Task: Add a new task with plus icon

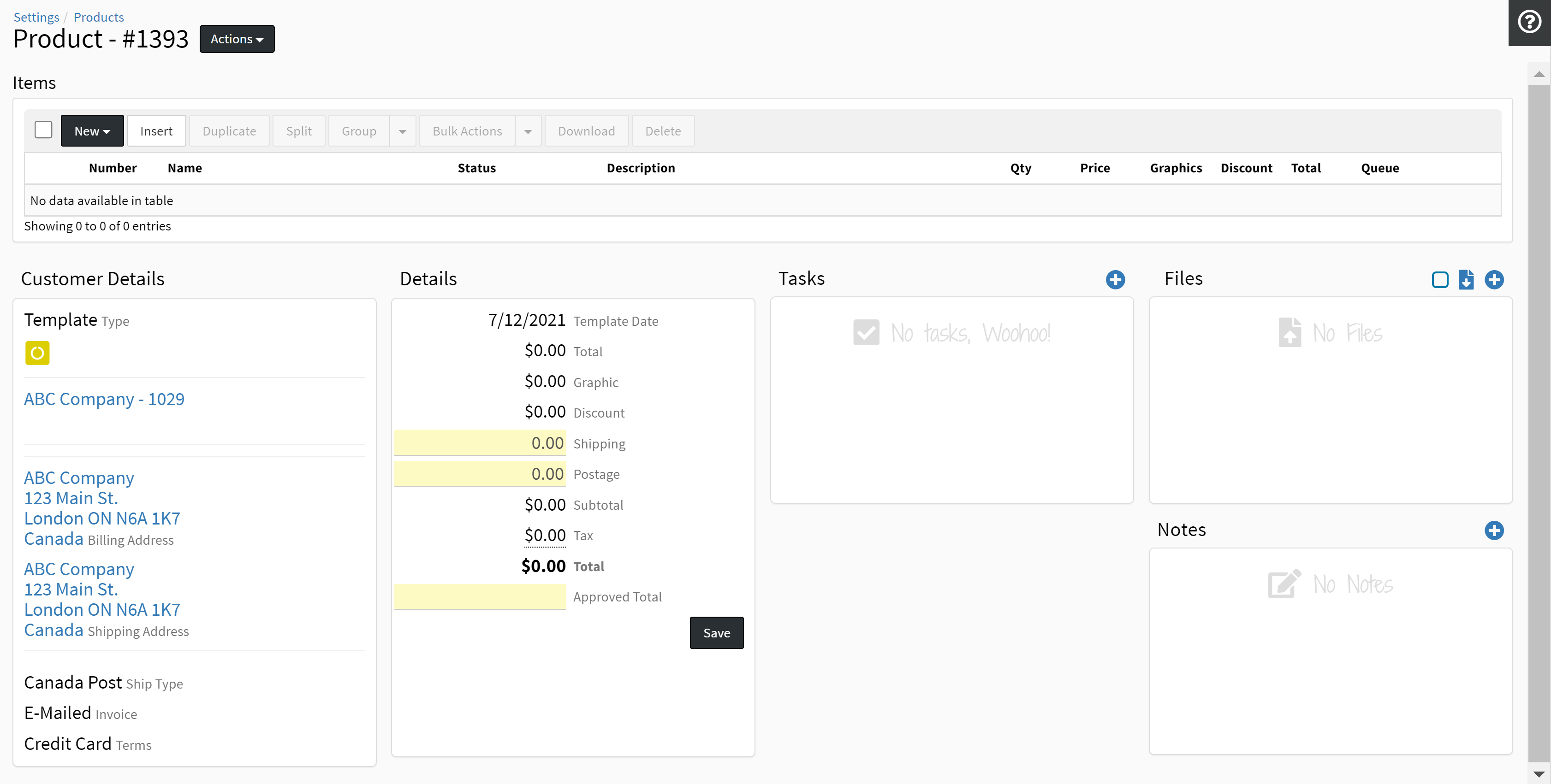Action: pyautogui.click(x=1115, y=279)
